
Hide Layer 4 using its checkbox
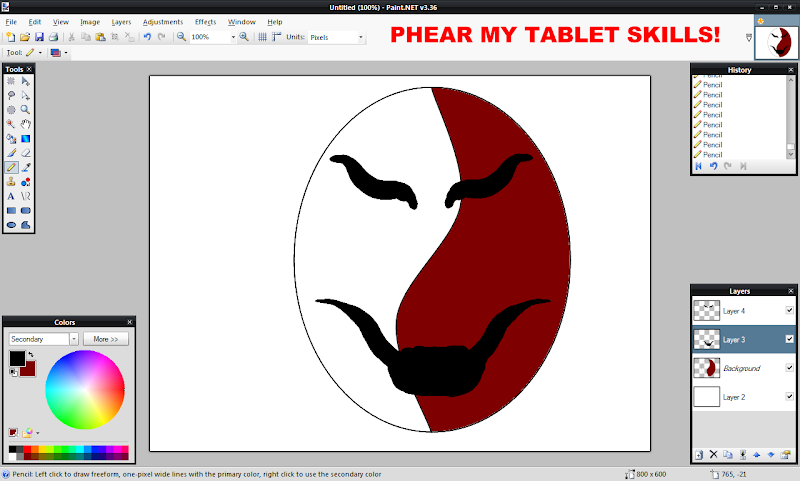pos(789,311)
